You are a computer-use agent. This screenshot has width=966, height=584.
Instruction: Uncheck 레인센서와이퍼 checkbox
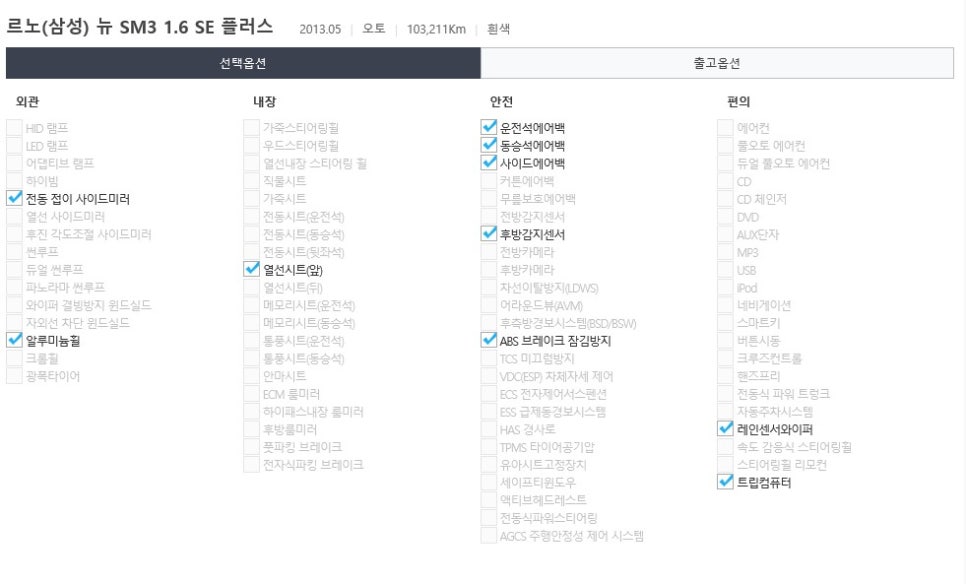coord(726,429)
